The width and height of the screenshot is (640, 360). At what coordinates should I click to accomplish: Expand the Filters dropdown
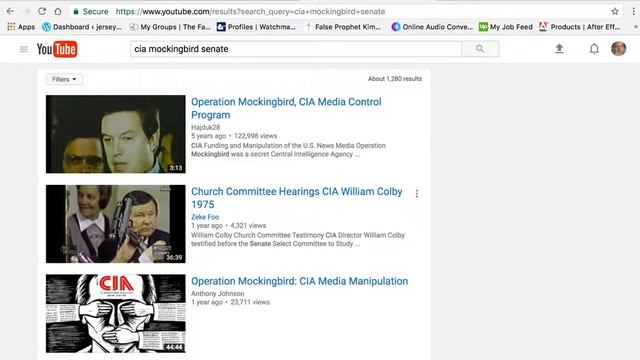click(x=64, y=79)
